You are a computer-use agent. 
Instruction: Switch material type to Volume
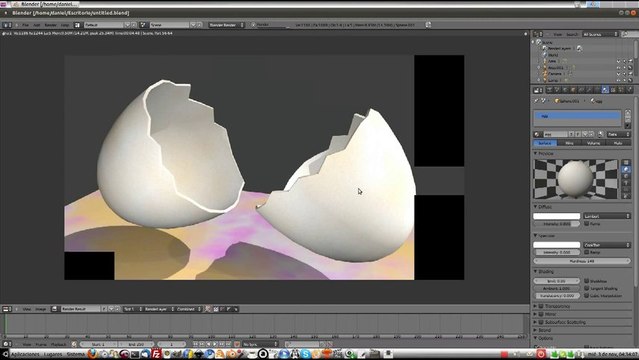pos(593,143)
